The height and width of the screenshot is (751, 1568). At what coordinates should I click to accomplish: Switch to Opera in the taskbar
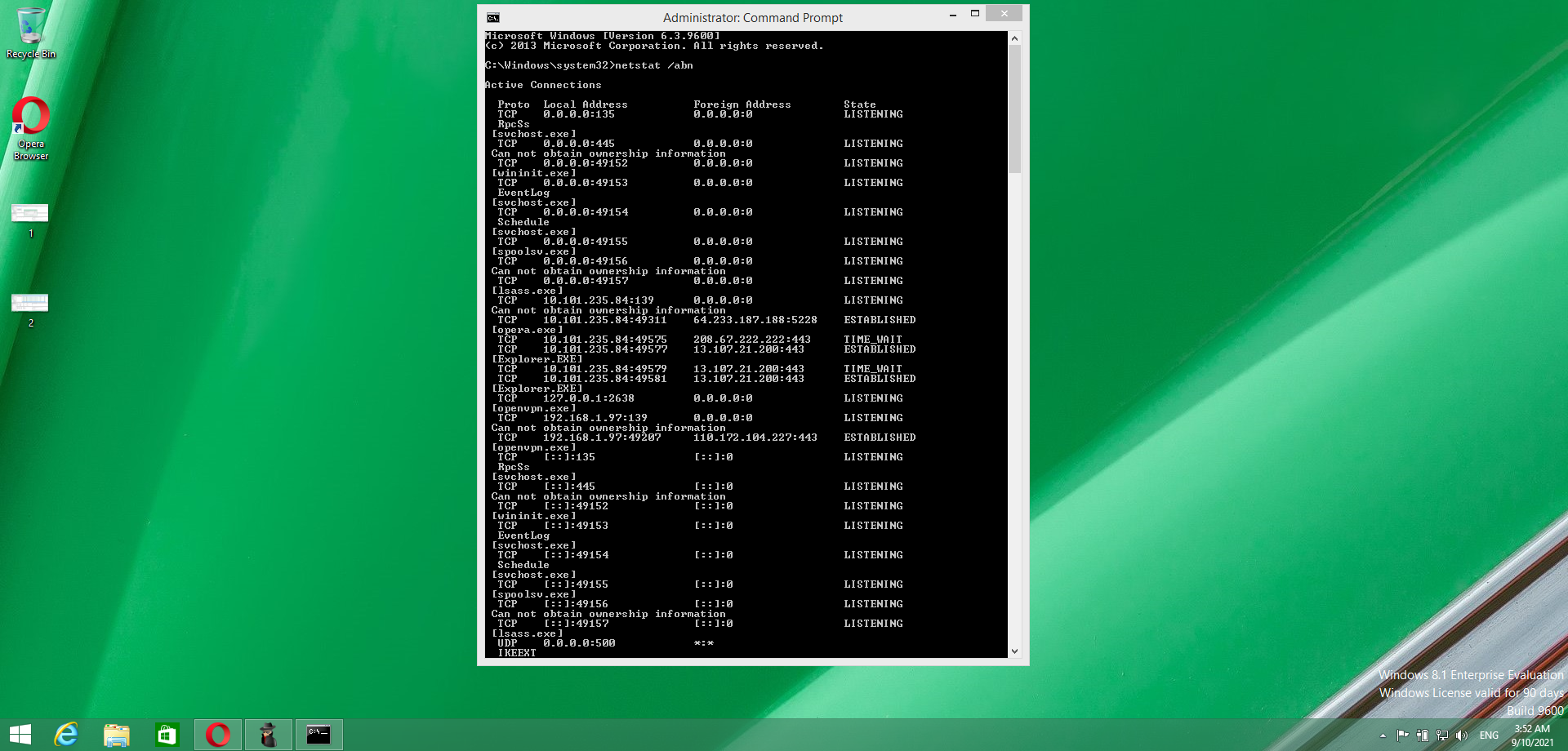click(218, 735)
